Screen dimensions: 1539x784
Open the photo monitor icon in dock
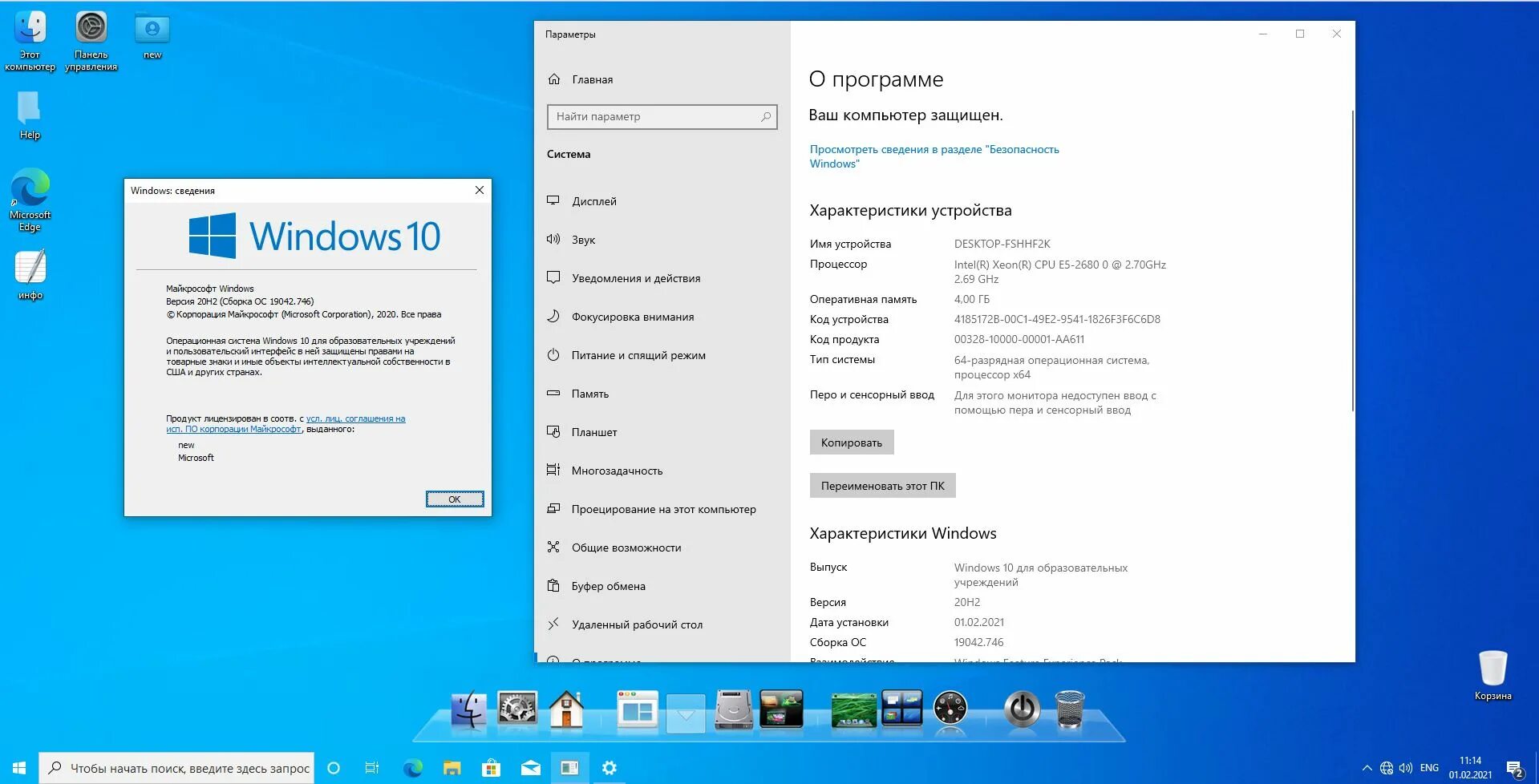pos(781,709)
